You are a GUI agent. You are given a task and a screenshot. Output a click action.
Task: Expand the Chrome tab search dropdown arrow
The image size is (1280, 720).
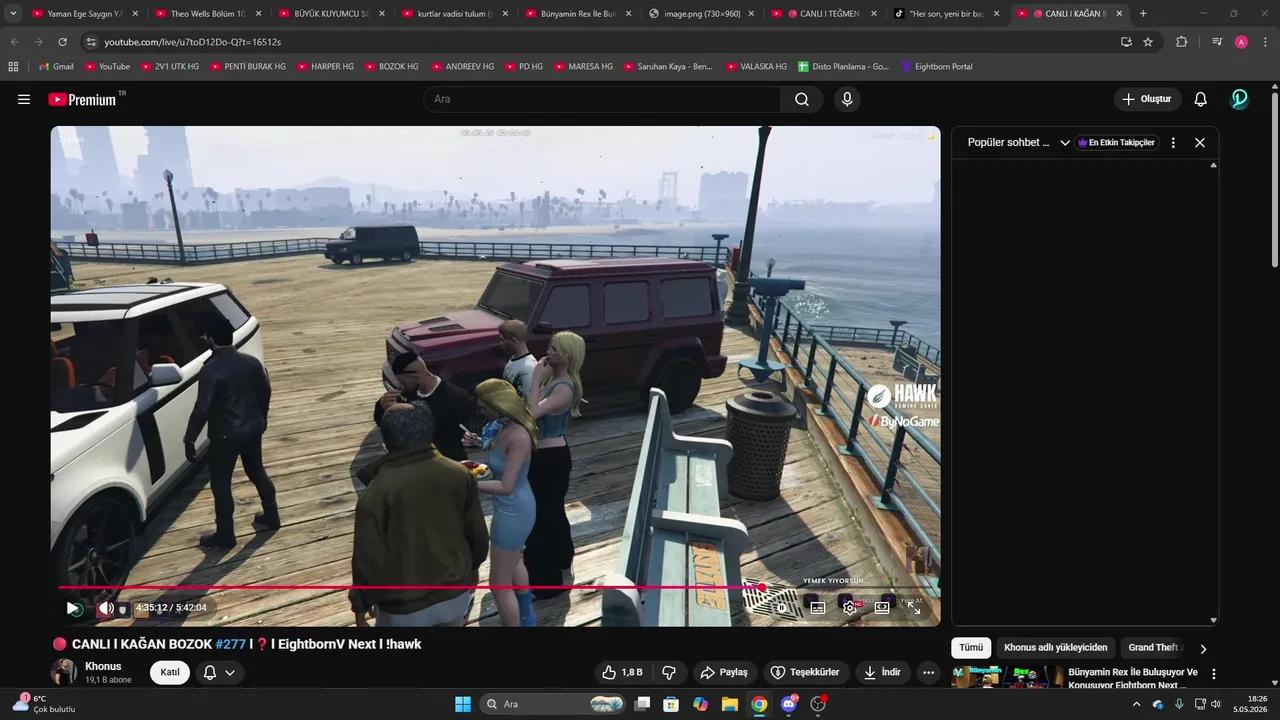13,14
